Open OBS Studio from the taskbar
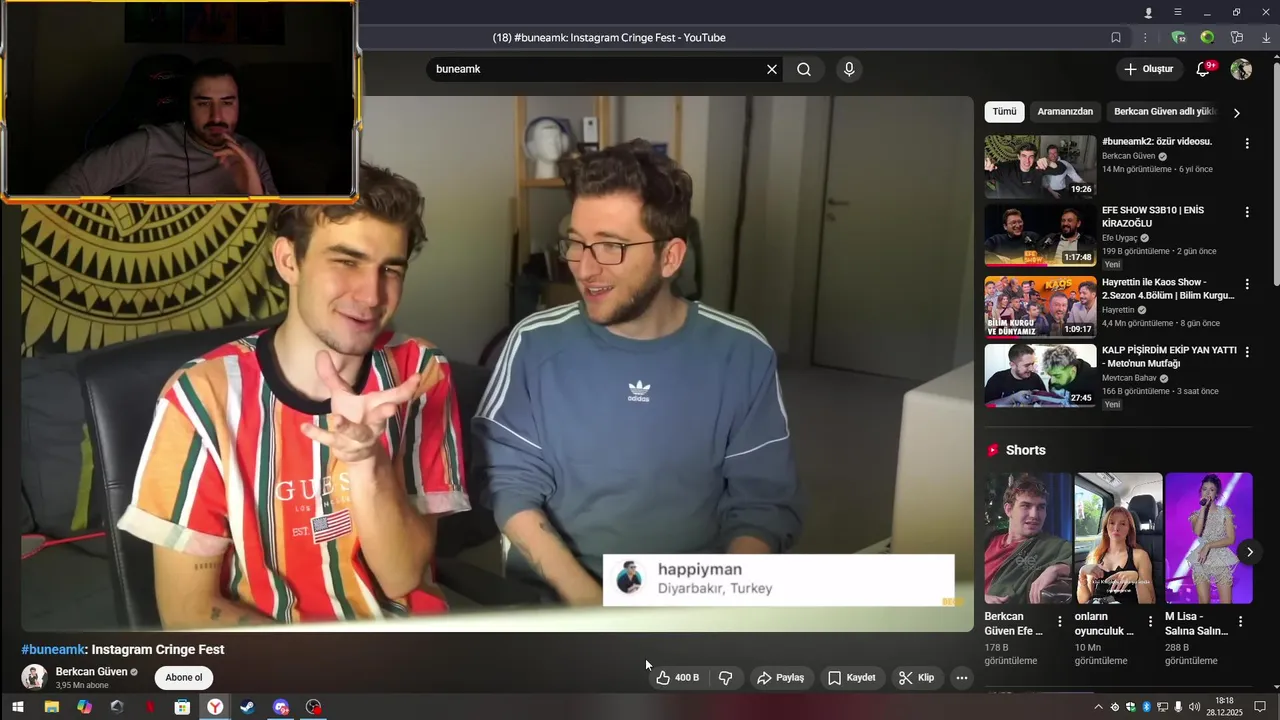 [x=314, y=707]
